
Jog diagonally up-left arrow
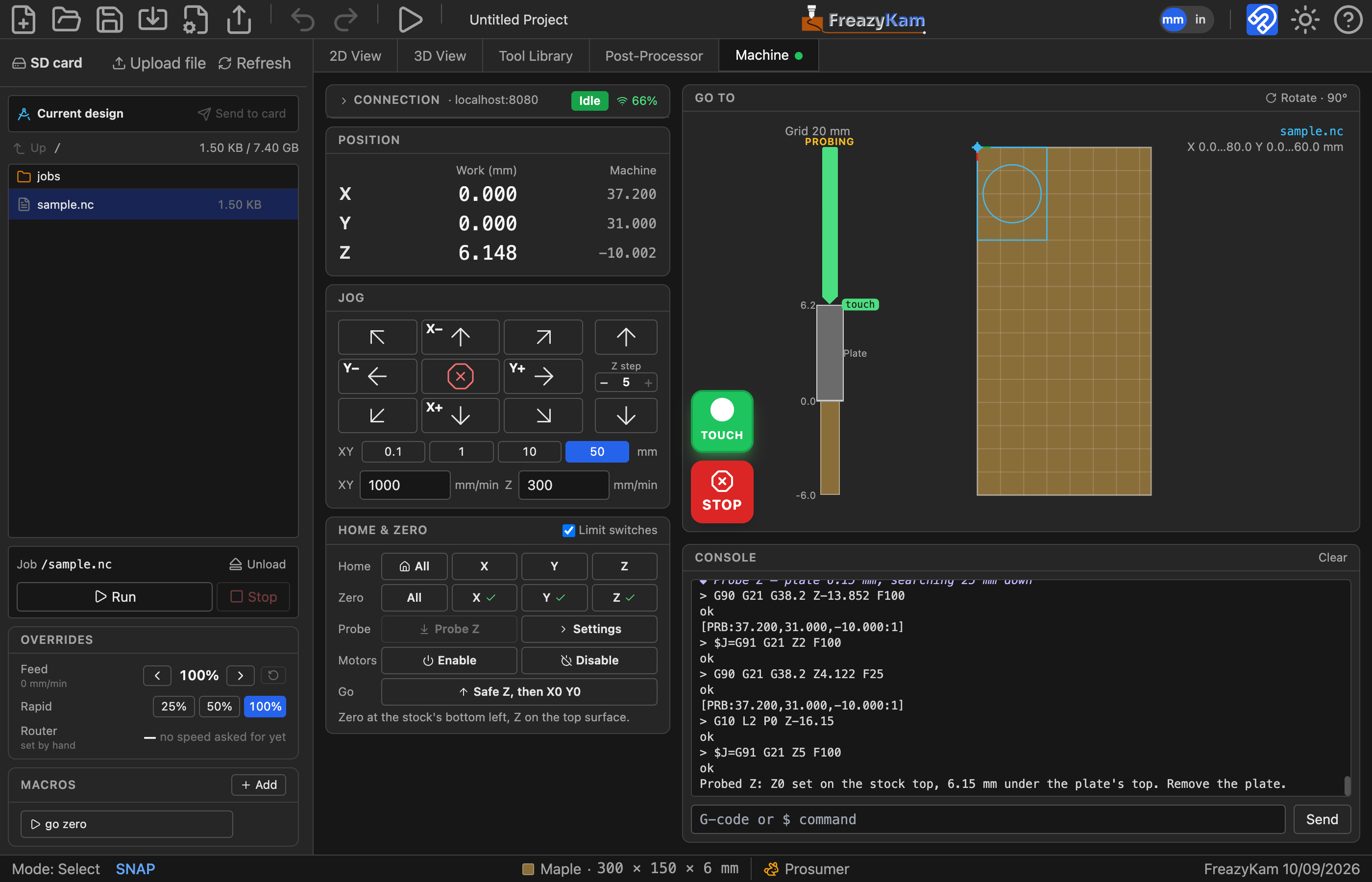click(x=377, y=337)
